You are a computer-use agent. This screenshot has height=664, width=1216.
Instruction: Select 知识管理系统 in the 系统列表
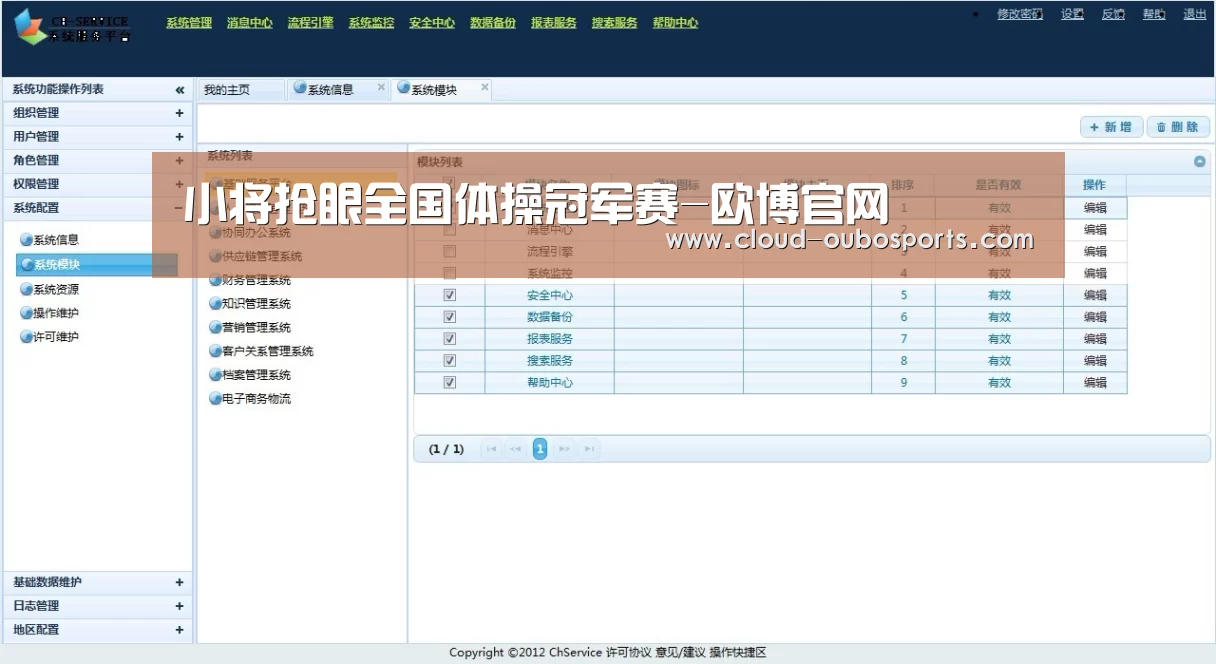pos(257,303)
